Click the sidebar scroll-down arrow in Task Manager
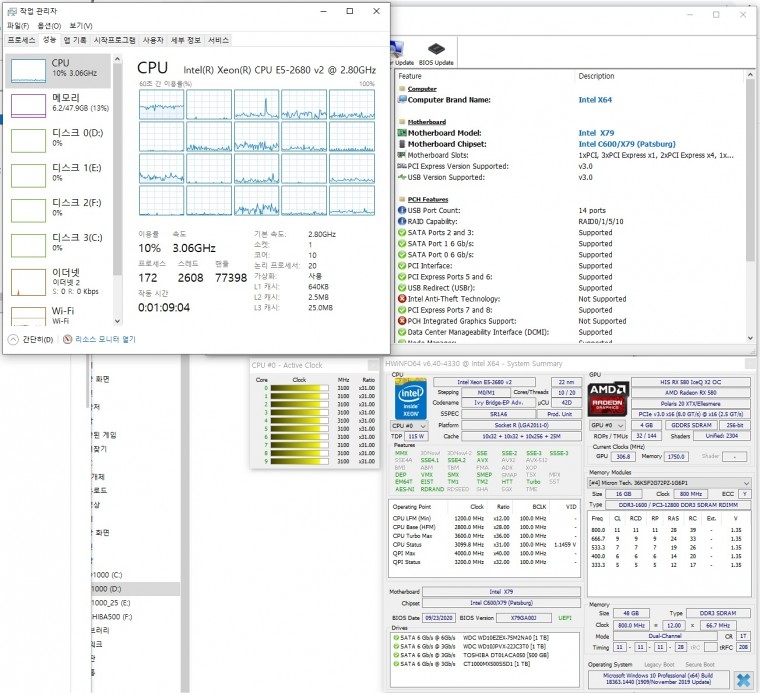760x695 pixels. [x=117, y=321]
